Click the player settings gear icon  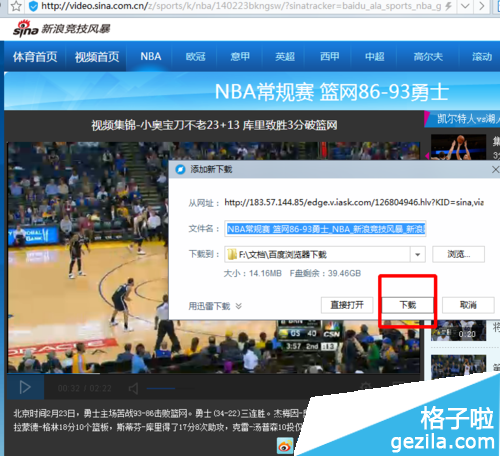[x=366, y=387]
